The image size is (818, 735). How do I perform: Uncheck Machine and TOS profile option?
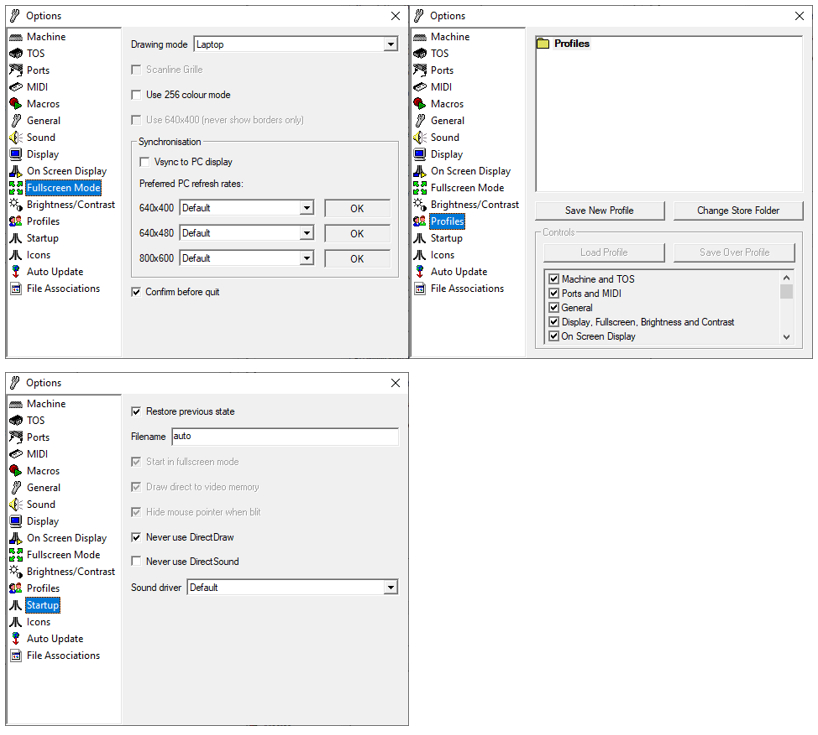point(554,279)
